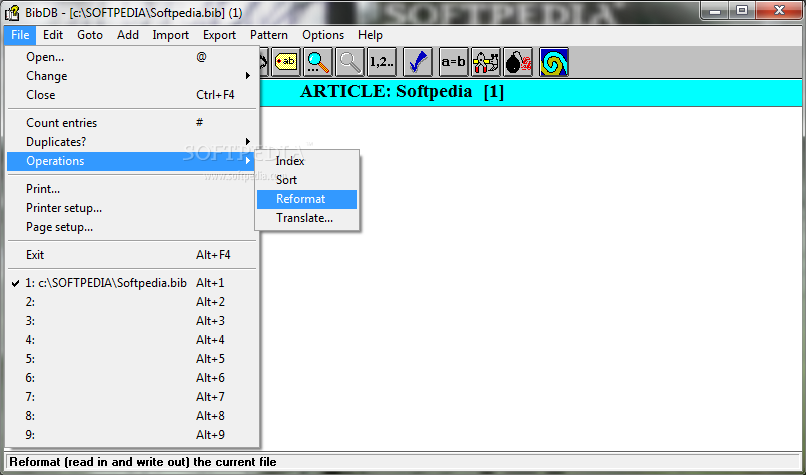Open Page setup... from File menu

[132, 227]
